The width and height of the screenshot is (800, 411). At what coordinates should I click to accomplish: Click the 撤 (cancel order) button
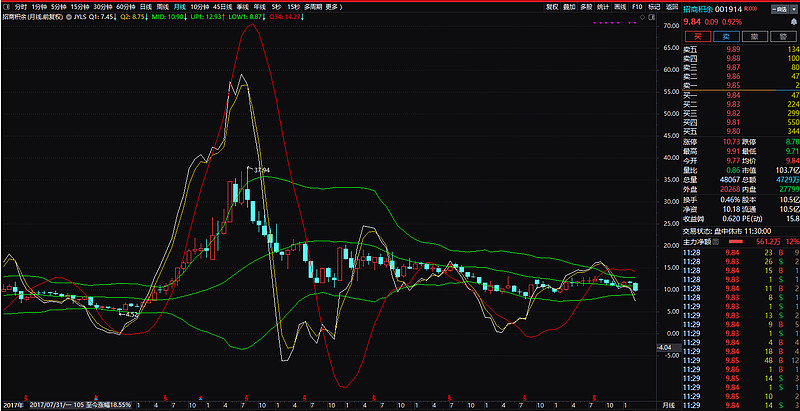pos(755,35)
